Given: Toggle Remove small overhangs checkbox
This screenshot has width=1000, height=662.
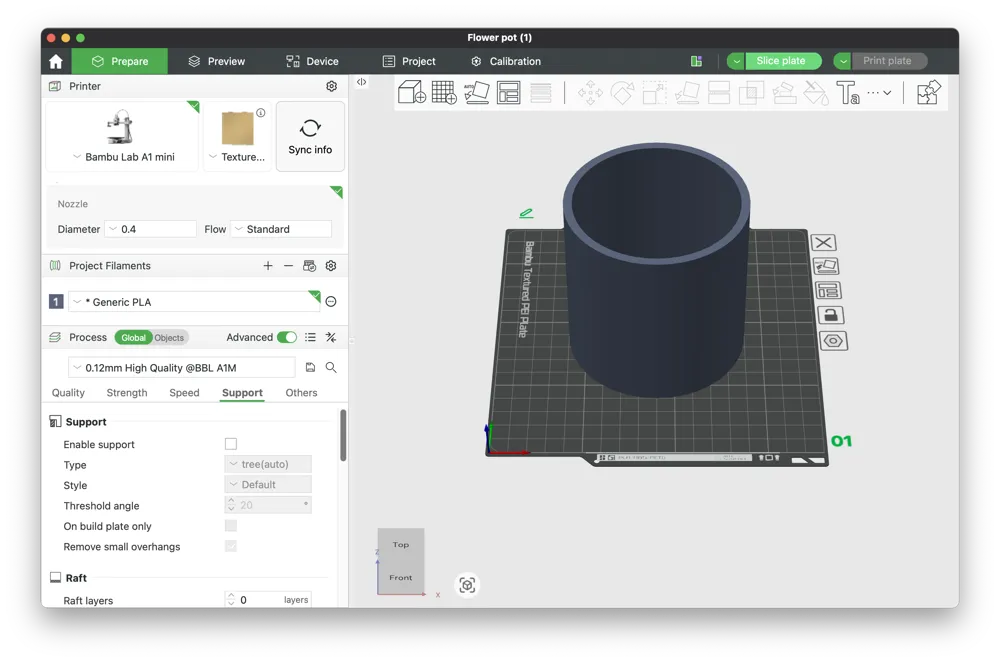Looking at the screenshot, I should click(x=231, y=546).
